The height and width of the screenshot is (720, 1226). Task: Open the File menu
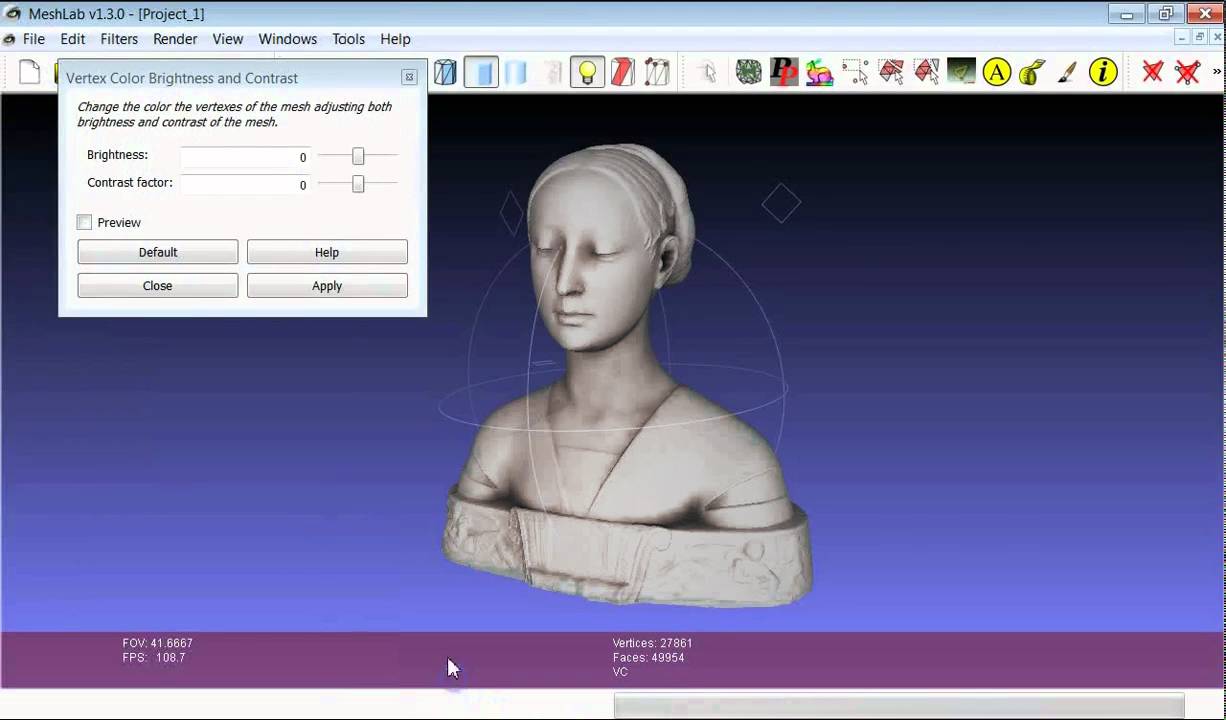(34, 39)
